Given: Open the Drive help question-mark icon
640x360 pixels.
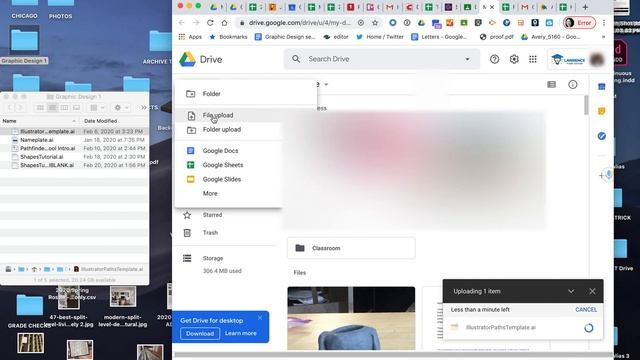Looking at the screenshot, I should 494,59.
